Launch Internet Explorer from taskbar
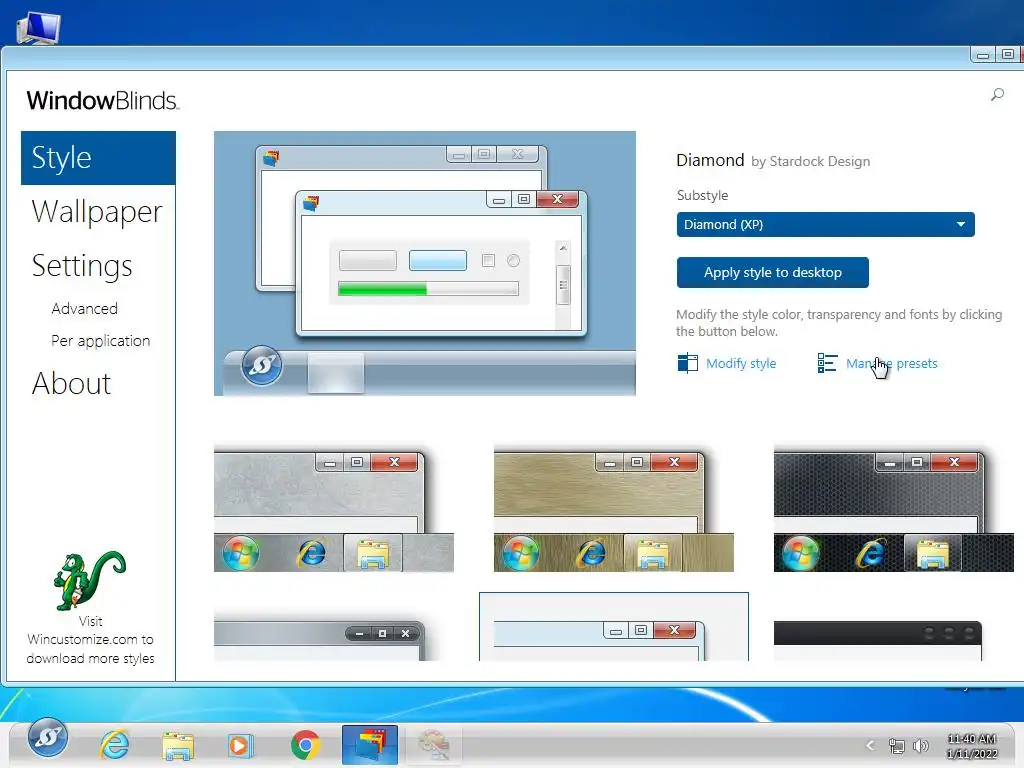 115,745
